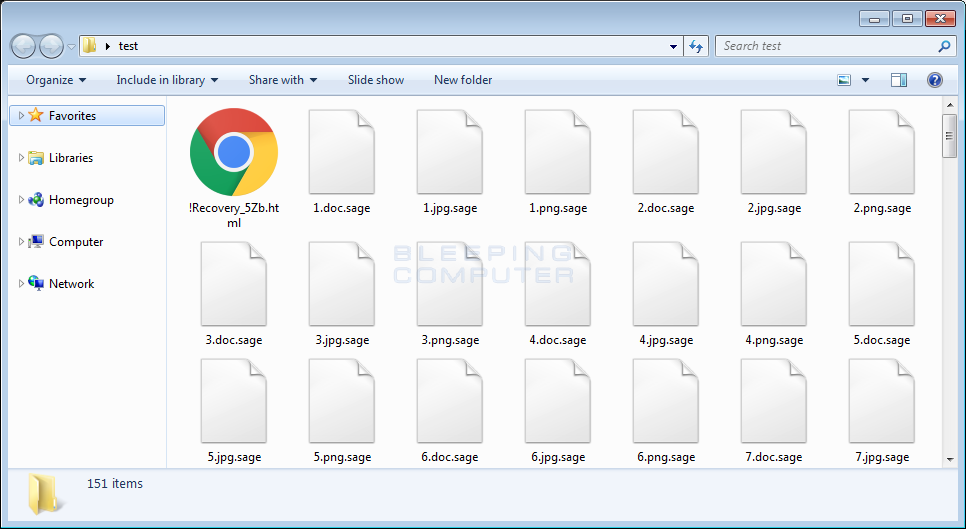
Task: Click the test breadcrumb in address bar
Action: click(x=128, y=46)
